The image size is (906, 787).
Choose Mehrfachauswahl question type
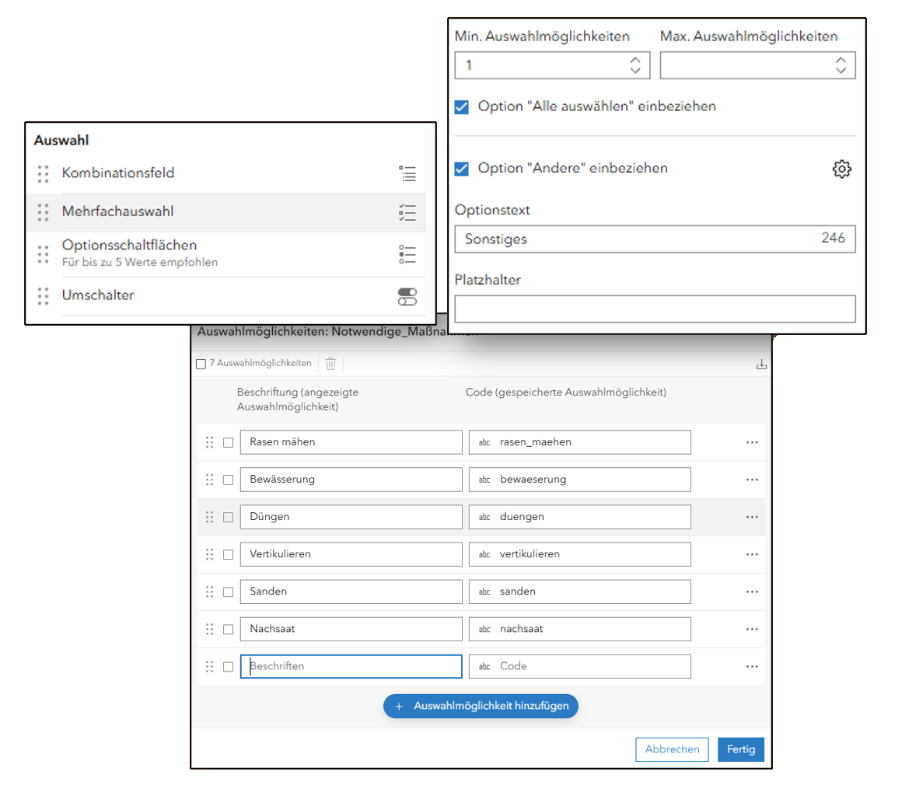coord(226,212)
